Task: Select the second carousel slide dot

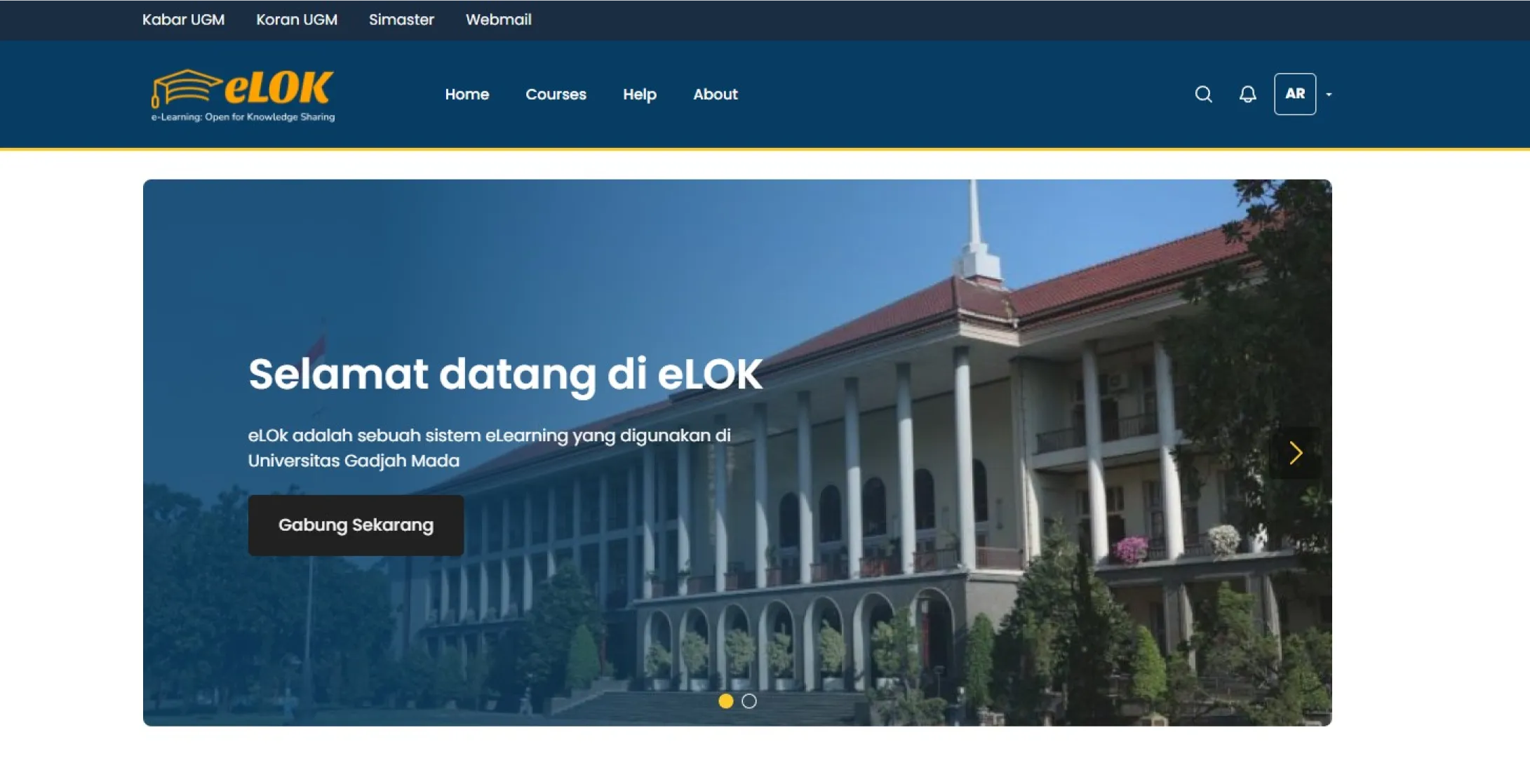Action: tap(748, 700)
